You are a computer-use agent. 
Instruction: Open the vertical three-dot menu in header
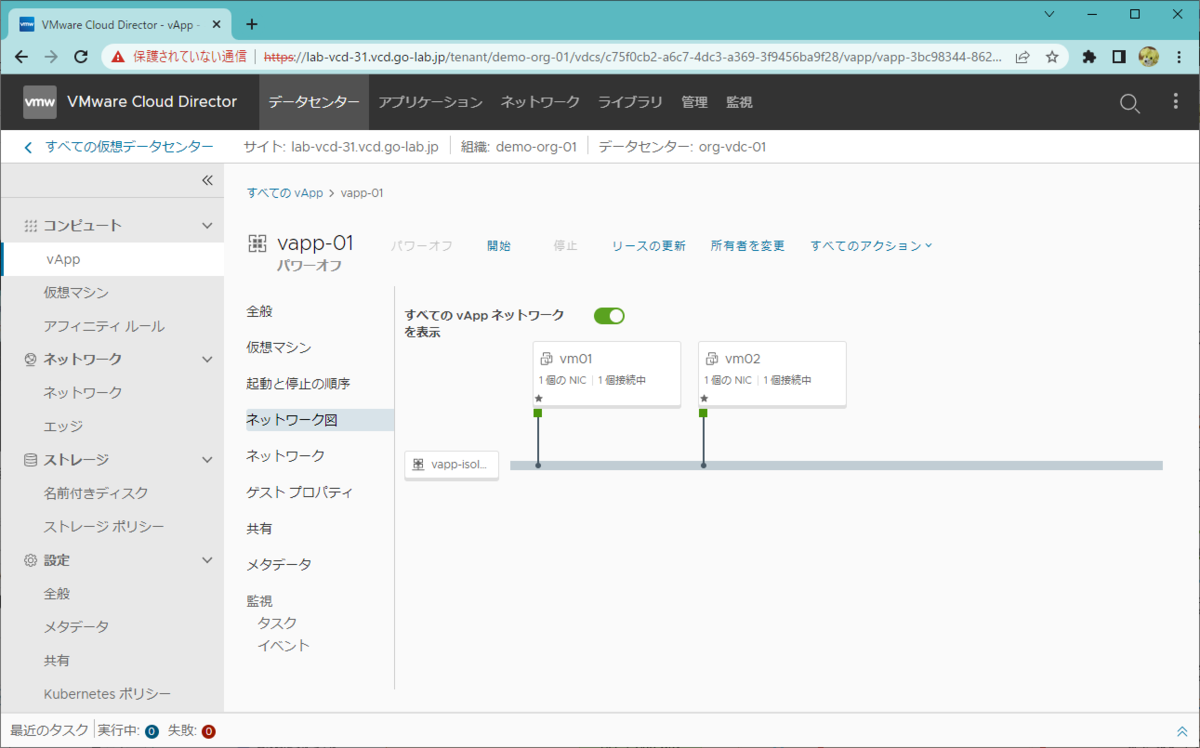(1176, 102)
